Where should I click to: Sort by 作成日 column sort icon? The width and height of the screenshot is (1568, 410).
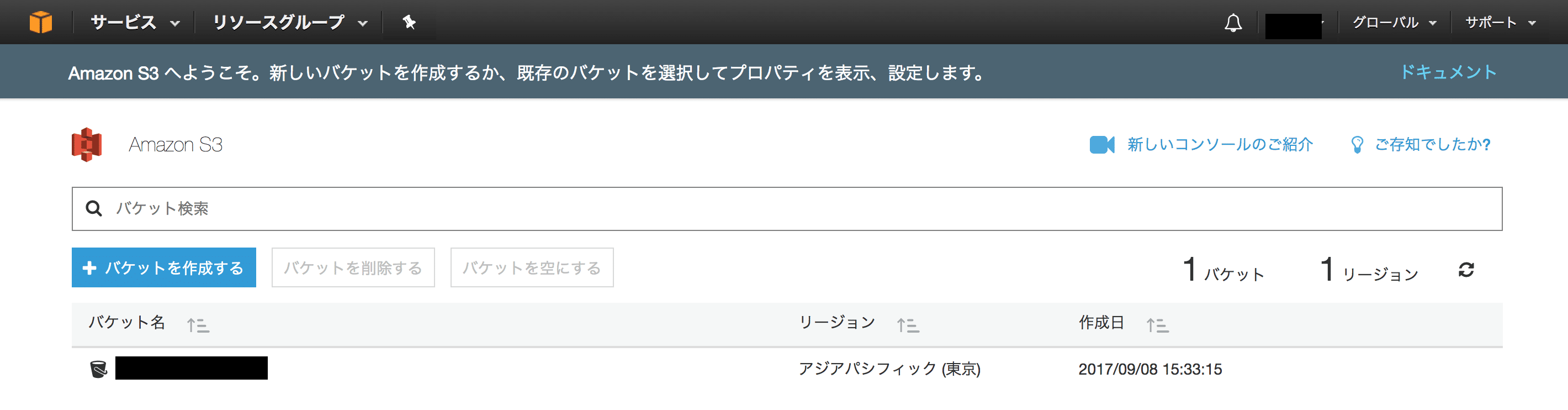[1157, 325]
